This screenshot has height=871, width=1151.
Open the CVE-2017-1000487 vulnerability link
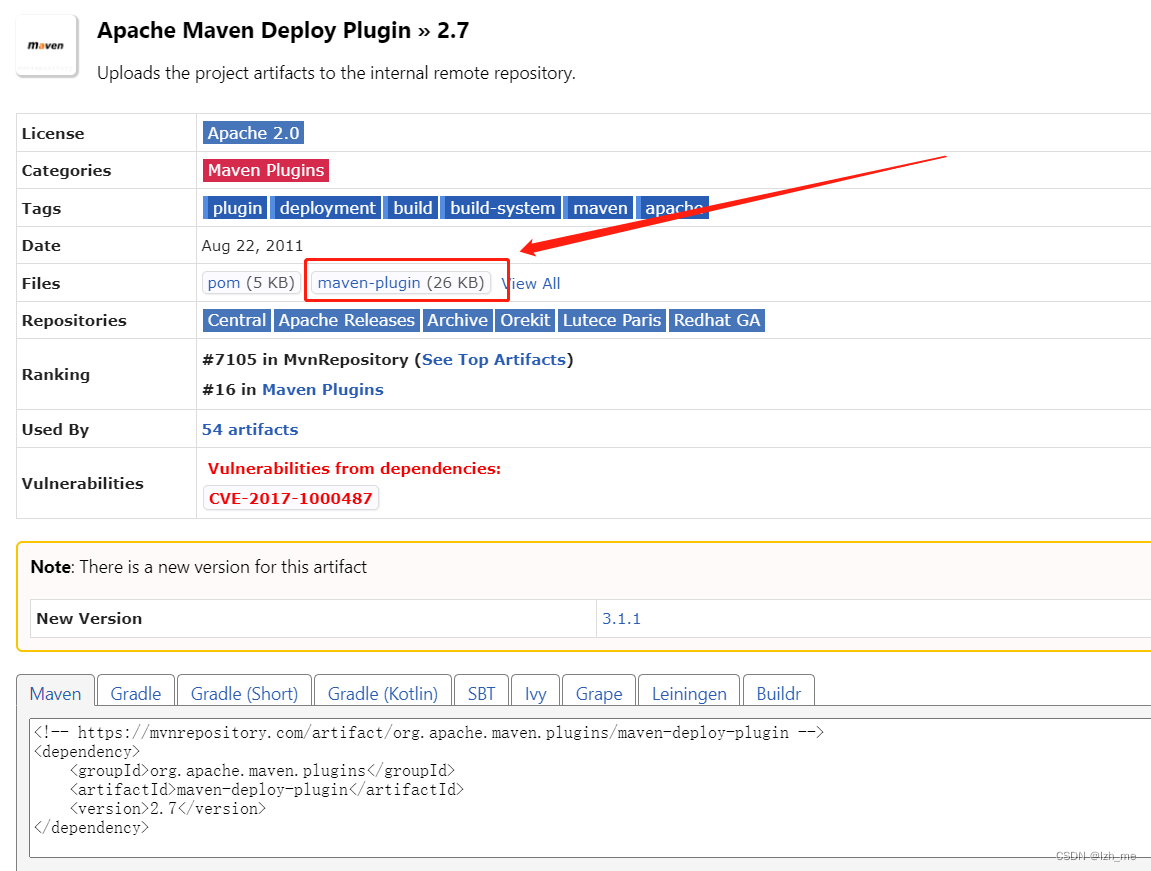coord(291,498)
